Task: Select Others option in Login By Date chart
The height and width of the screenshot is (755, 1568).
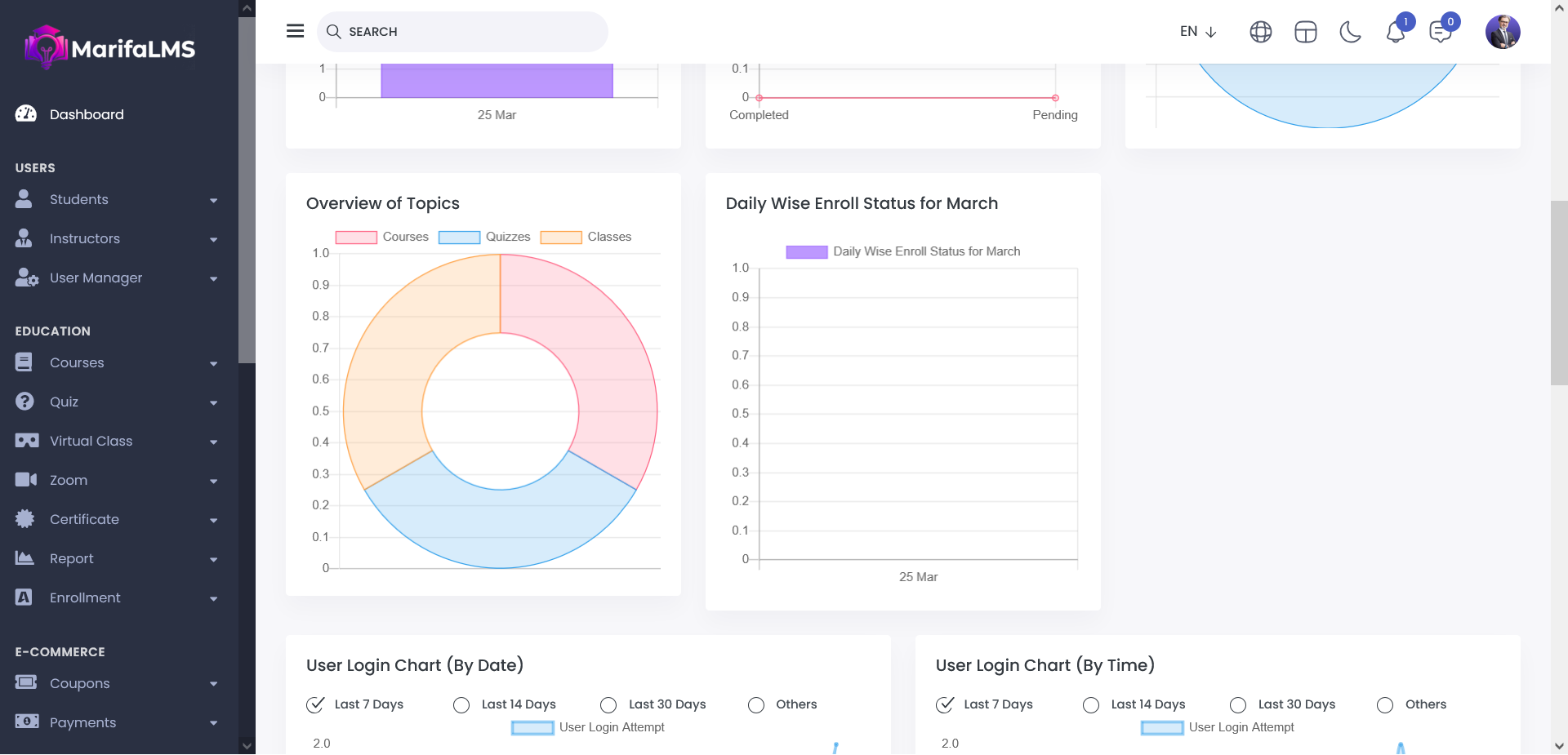Action: [756, 705]
